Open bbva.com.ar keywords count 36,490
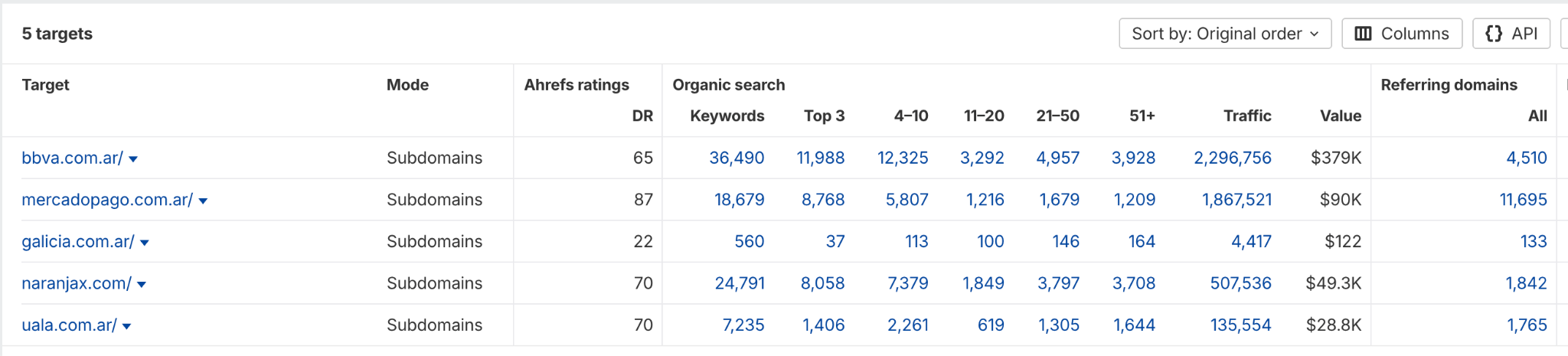This screenshot has width=1568, height=356. point(737,158)
